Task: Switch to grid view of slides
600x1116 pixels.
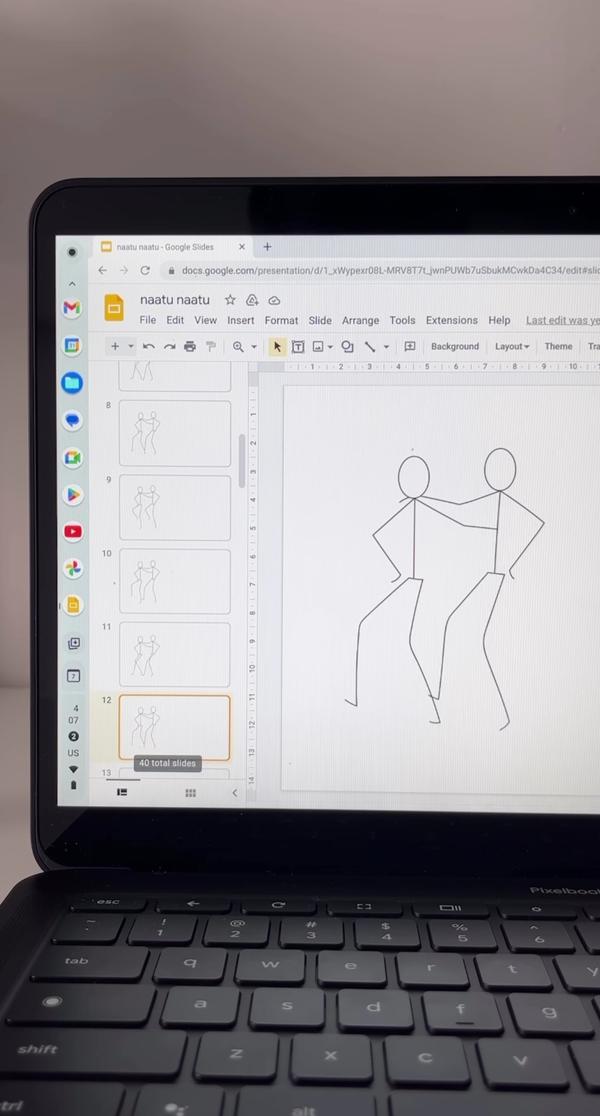Action: click(190, 792)
